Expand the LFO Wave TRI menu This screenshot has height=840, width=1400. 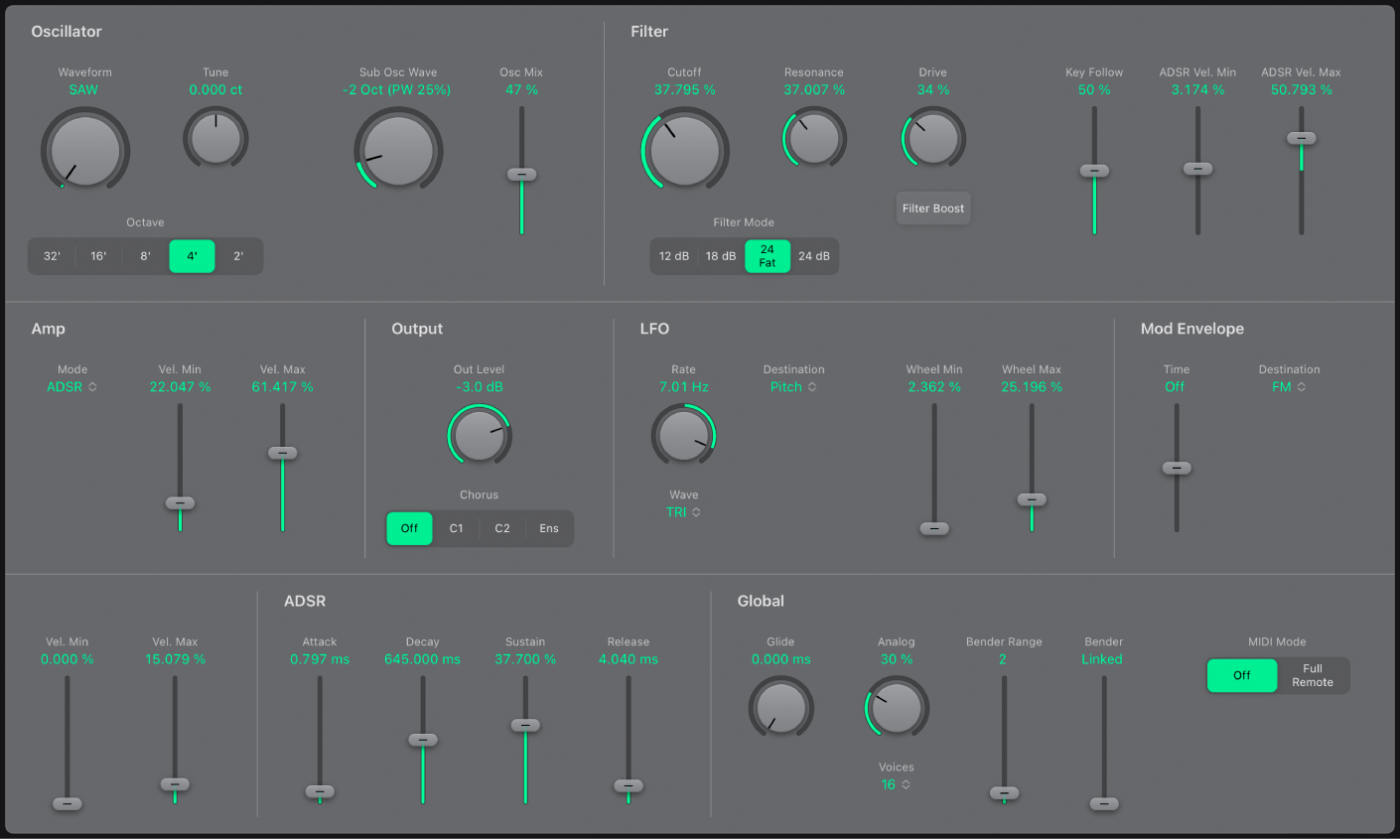683,512
